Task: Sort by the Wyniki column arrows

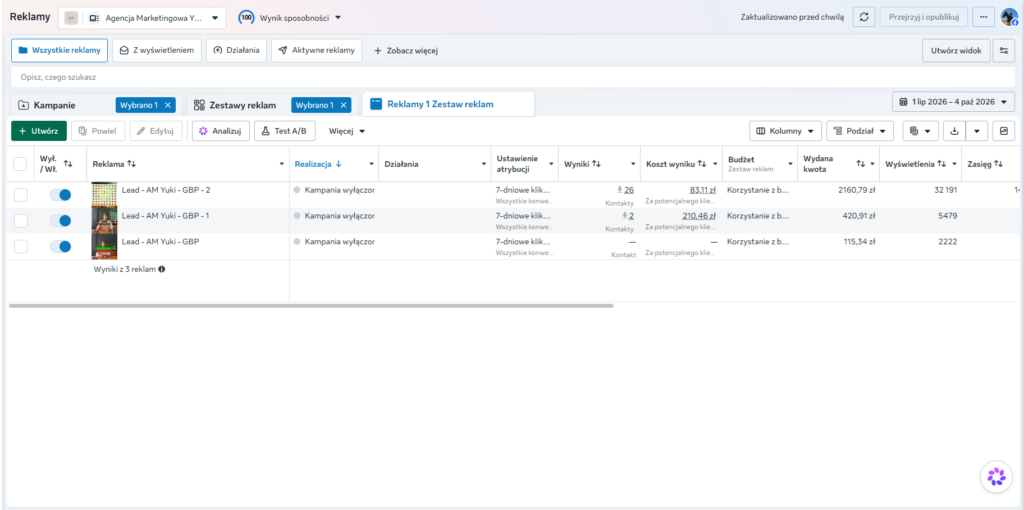Action: point(596,164)
